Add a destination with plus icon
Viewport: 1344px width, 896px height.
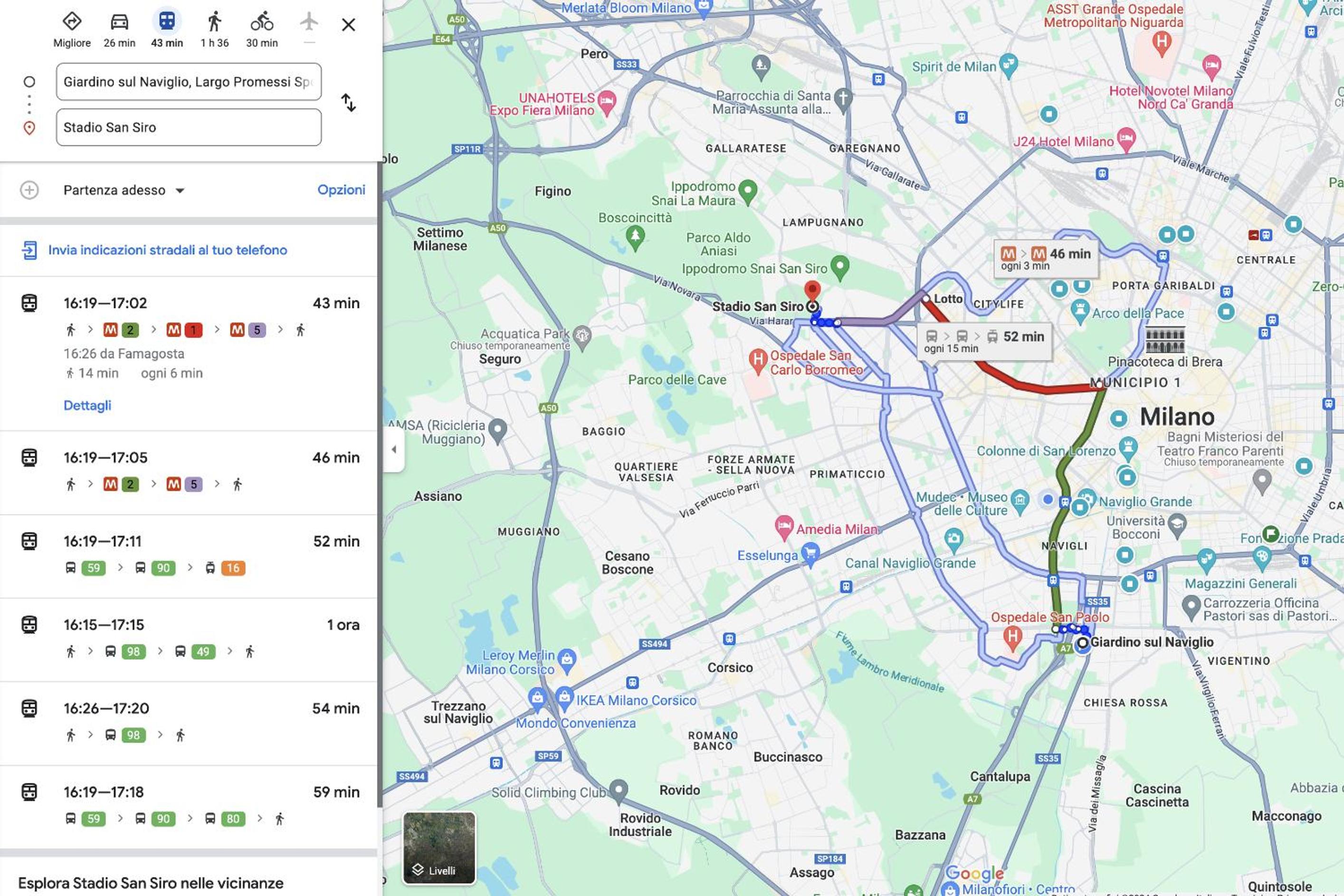click(x=30, y=190)
